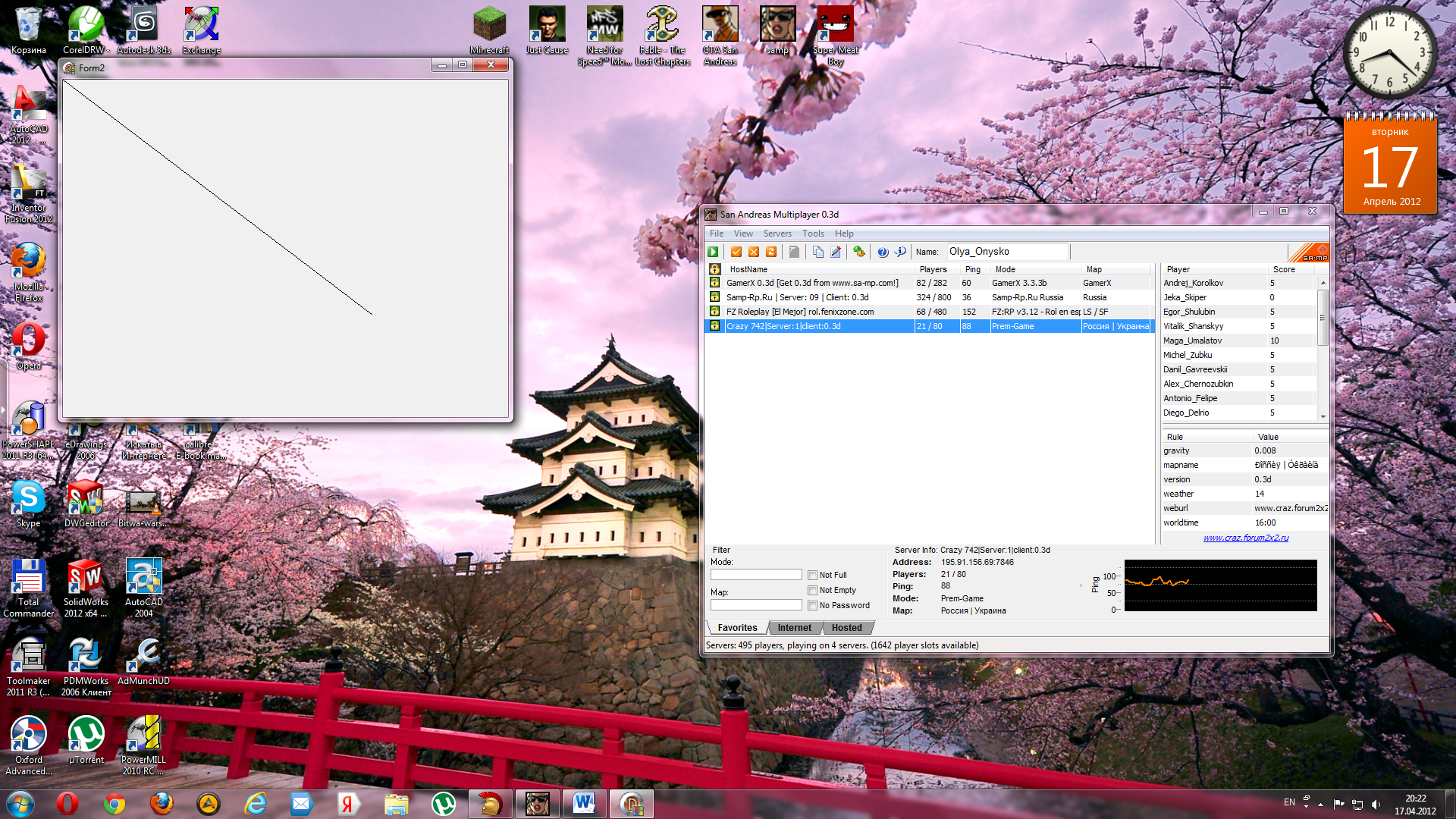
Task: Select the Skype desktop icon
Action: 28,504
